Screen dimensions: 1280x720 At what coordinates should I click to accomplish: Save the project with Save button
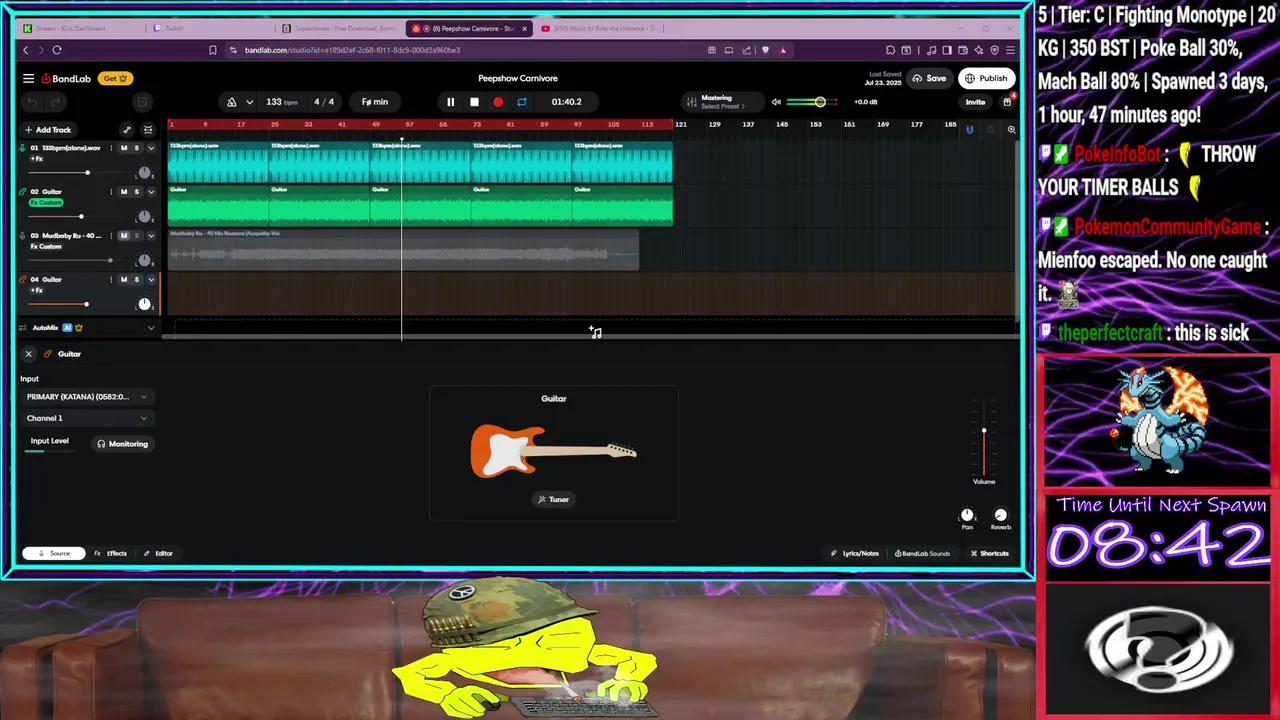click(x=929, y=78)
